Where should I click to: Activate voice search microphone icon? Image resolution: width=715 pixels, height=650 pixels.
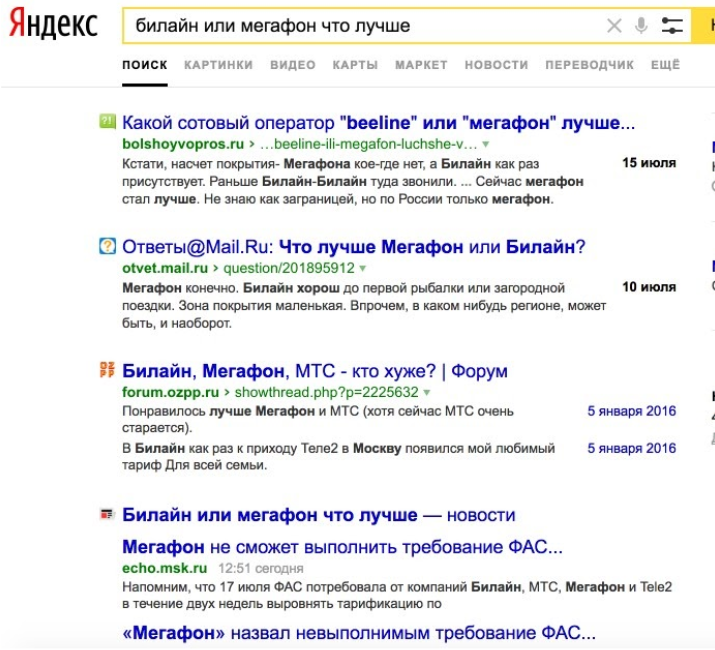(x=641, y=26)
